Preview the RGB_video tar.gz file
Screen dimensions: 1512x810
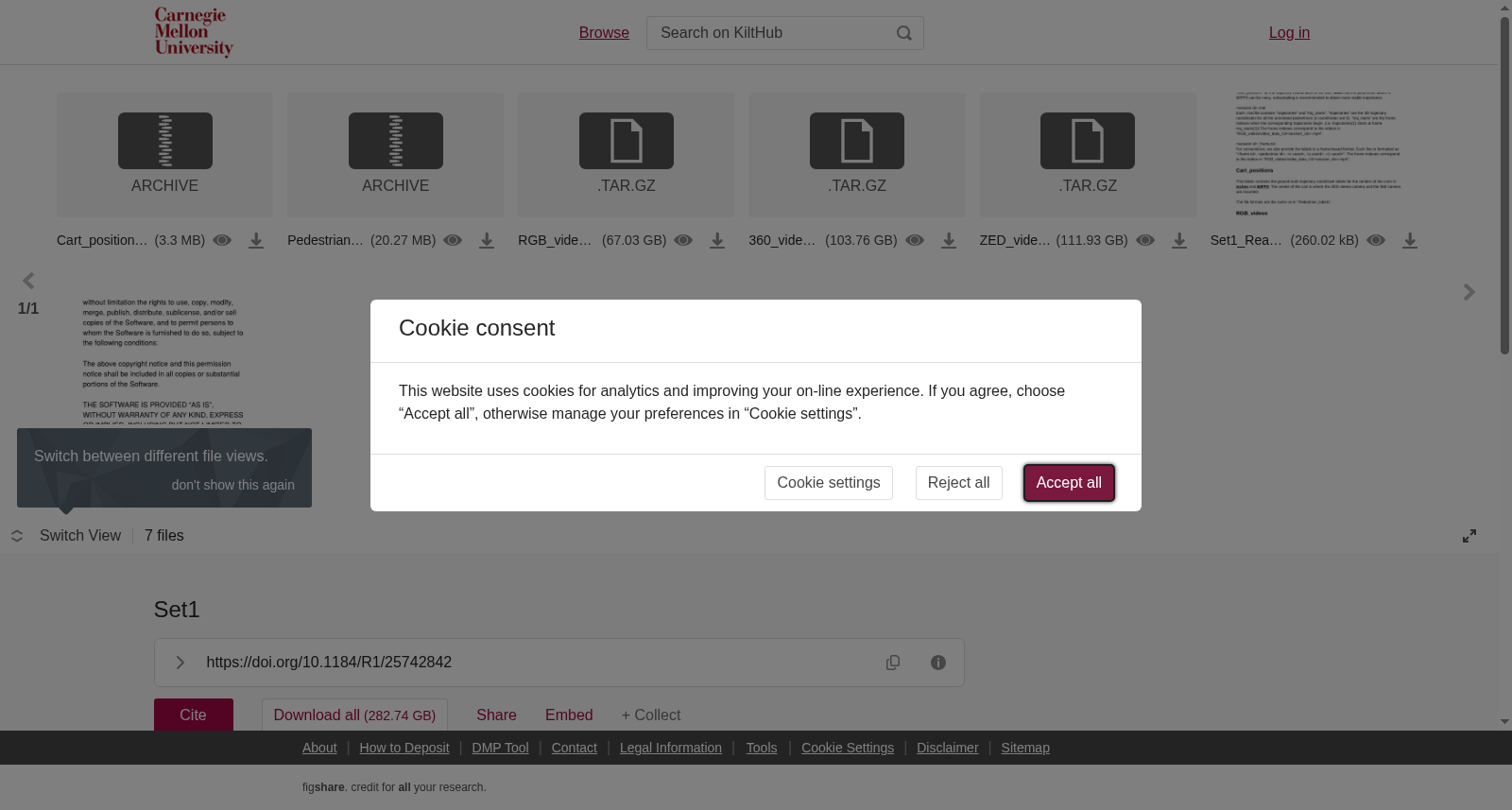click(683, 240)
